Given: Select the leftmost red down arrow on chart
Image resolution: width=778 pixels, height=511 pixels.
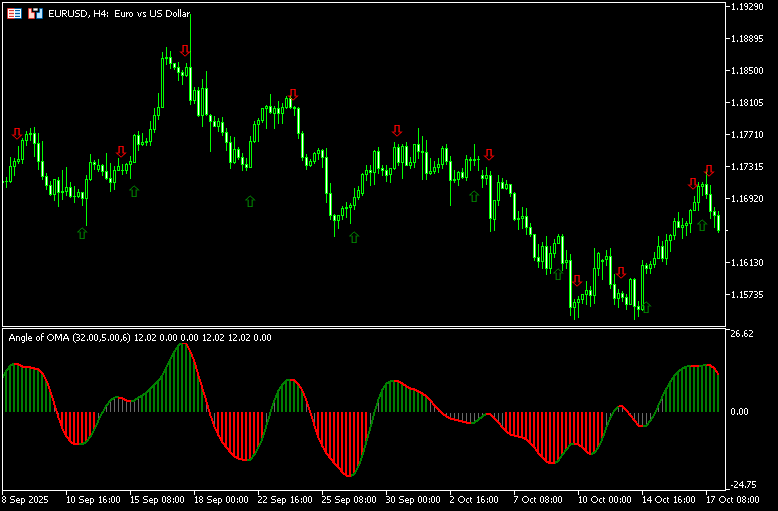Looking at the screenshot, I should click(16, 134).
